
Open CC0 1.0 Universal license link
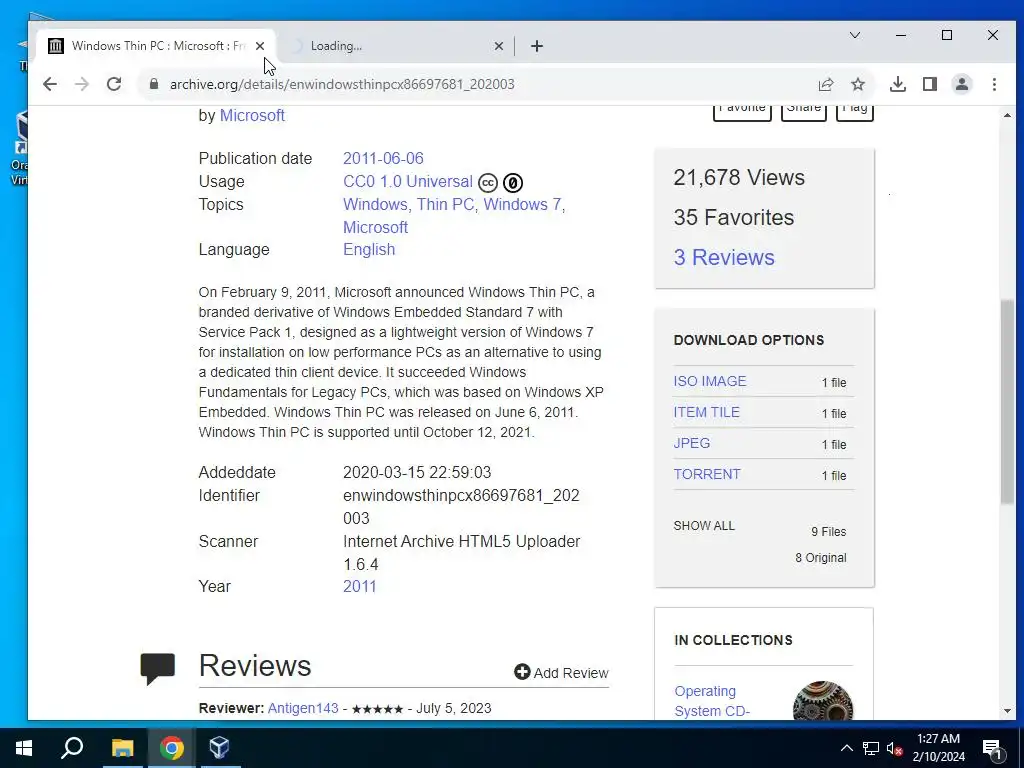[x=408, y=182]
